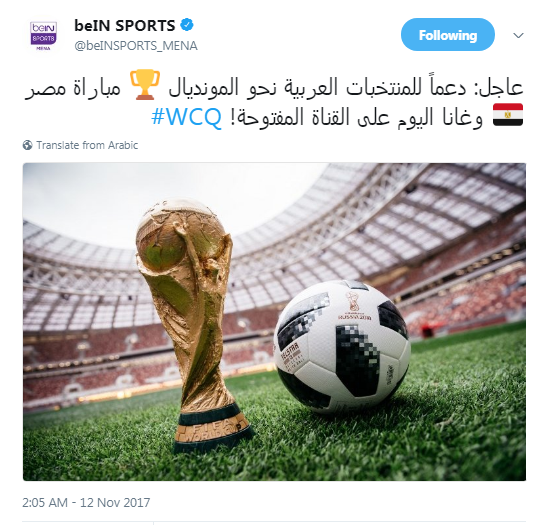This screenshot has height=525, width=548.
Task: Open the @beINSPORTS_MENA handle
Action: (136, 46)
